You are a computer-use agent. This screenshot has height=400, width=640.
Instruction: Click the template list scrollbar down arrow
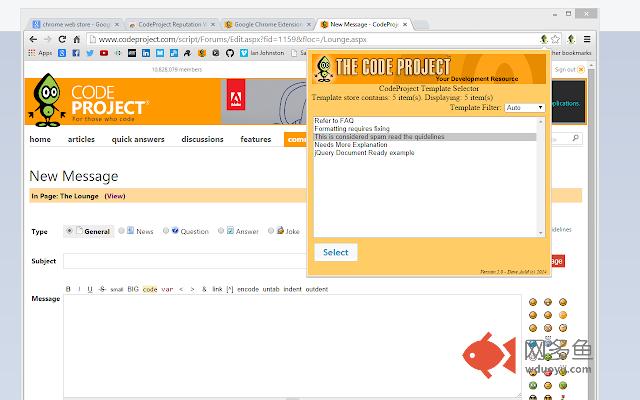[541, 233]
